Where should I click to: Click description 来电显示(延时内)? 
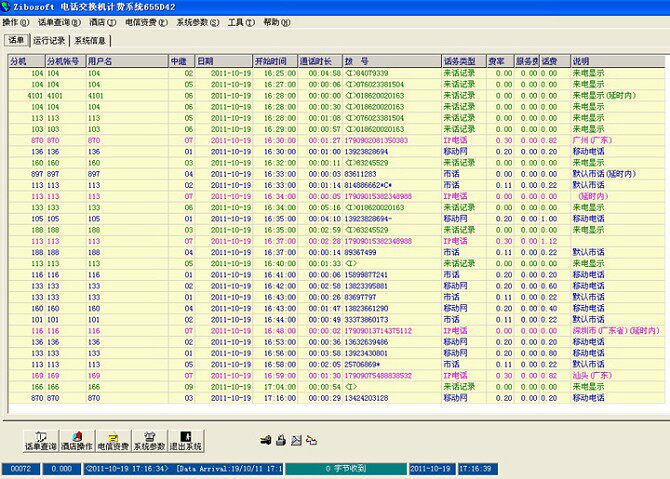604,95
